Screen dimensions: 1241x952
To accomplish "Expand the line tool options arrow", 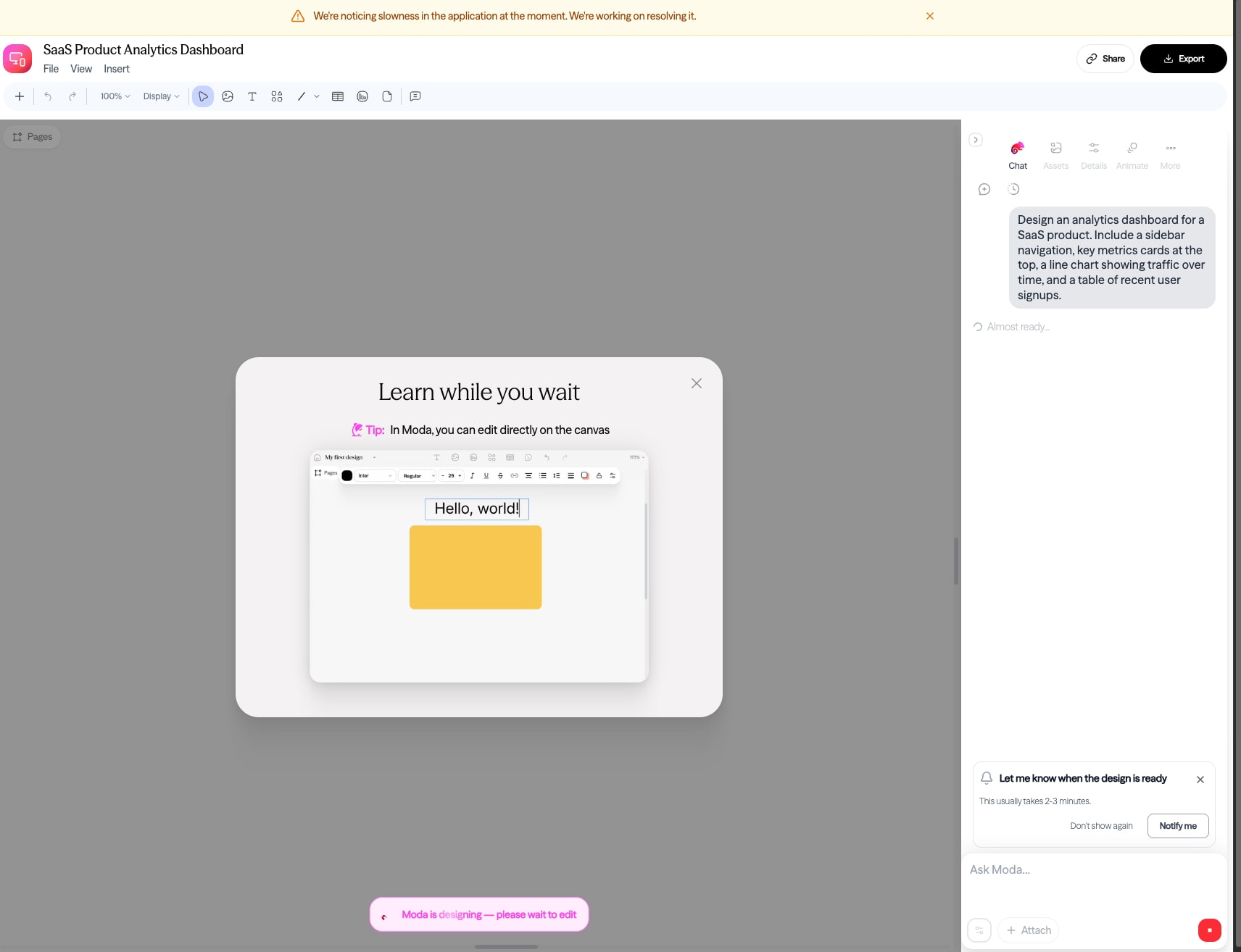I will click(x=317, y=96).
